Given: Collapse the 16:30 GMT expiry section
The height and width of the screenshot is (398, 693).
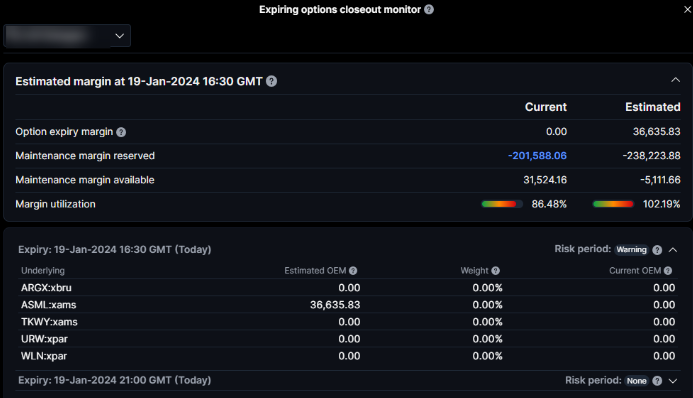Looking at the screenshot, I should pos(673,250).
